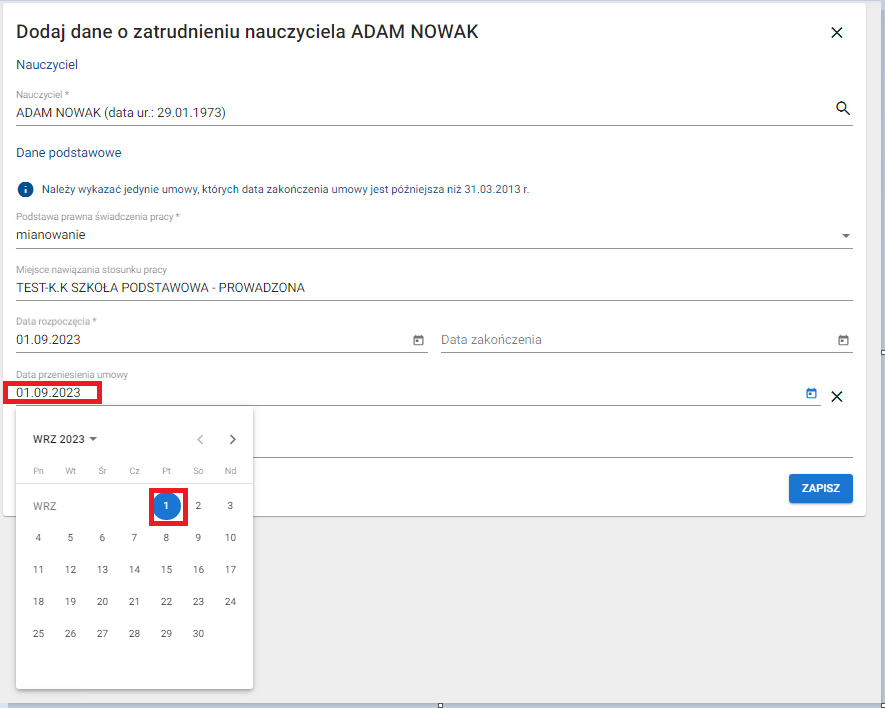Select day 30 in the calendar
The height and width of the screenshot is (708, 885).
[198, 633]
